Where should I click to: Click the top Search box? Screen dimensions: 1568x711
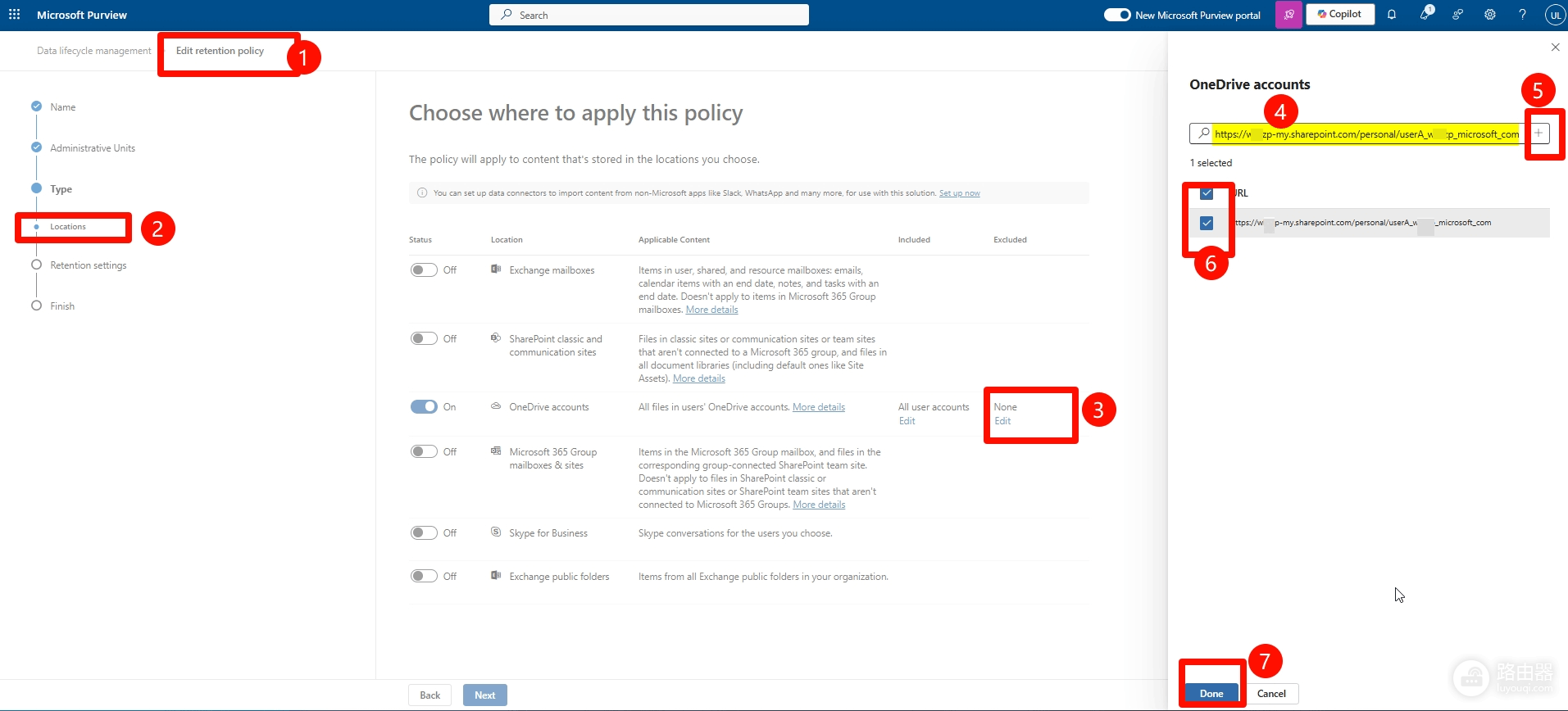pos(649,15)
